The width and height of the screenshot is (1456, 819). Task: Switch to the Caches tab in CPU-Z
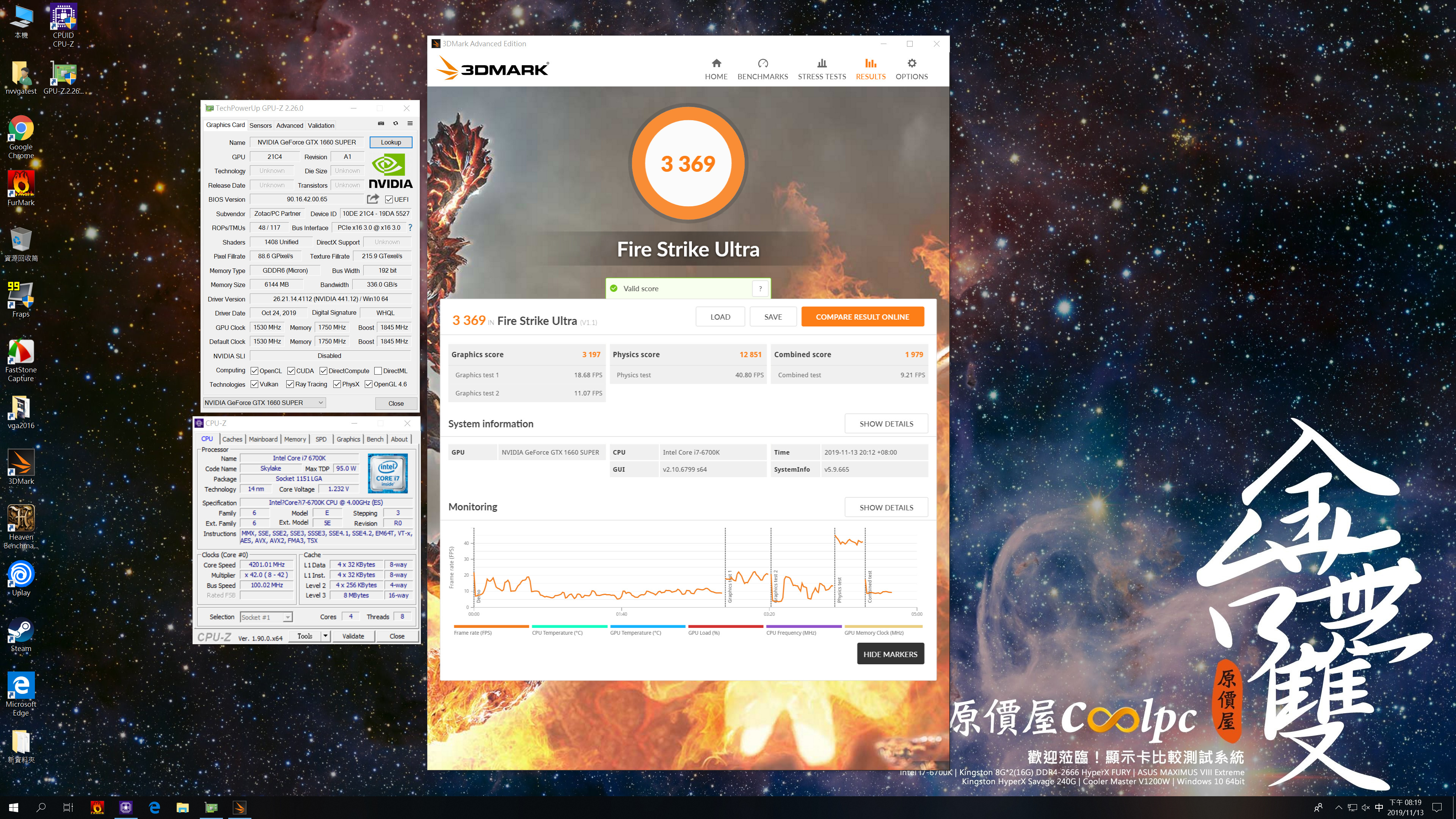click(x=232, y=439)
